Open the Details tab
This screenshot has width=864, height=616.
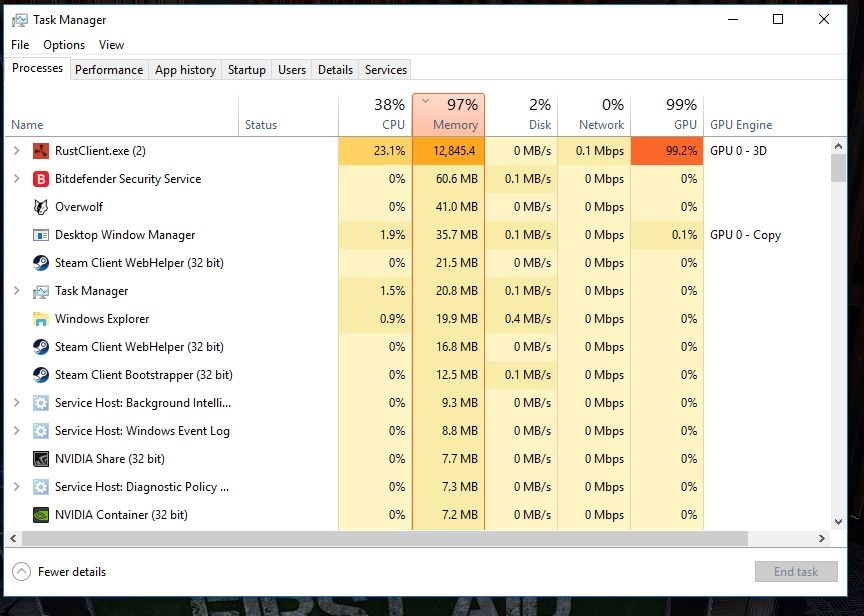pos(336,70)
